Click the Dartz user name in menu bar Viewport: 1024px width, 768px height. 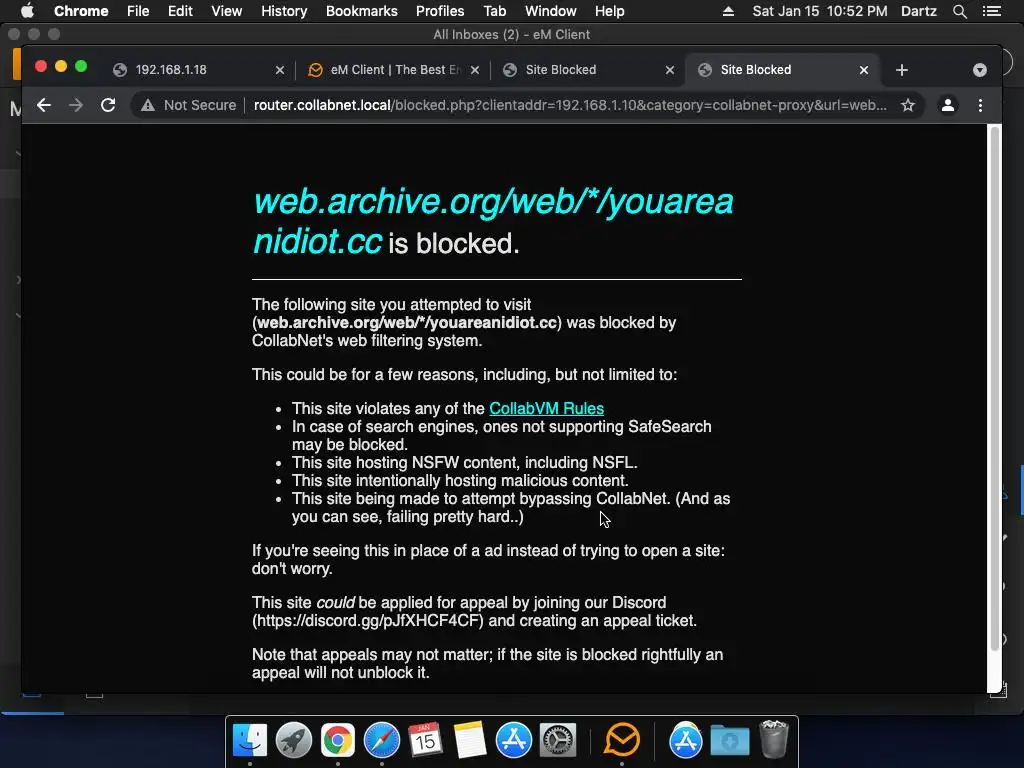tap(918, 11)
